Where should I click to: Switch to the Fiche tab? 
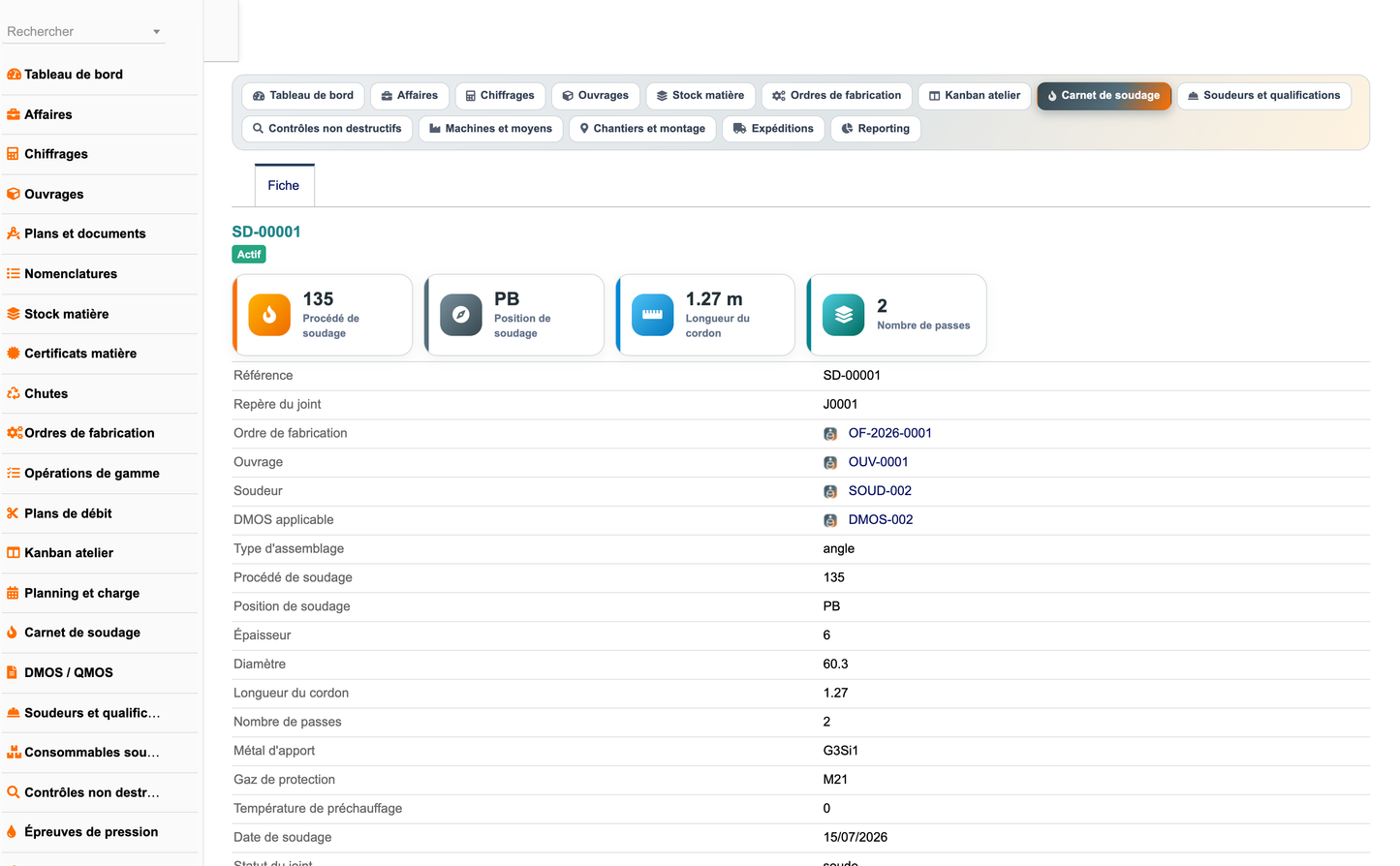pos(284,185)
